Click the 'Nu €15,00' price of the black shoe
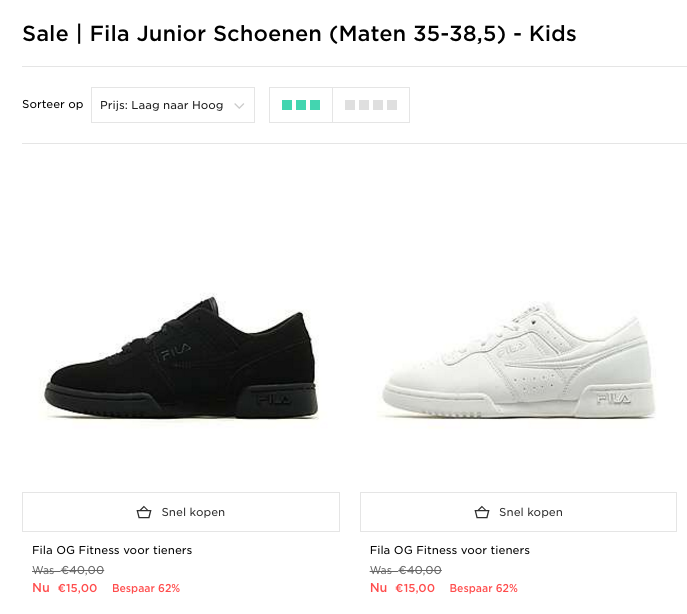Viewport: 687px width, 614px height. tap(65, 588)
